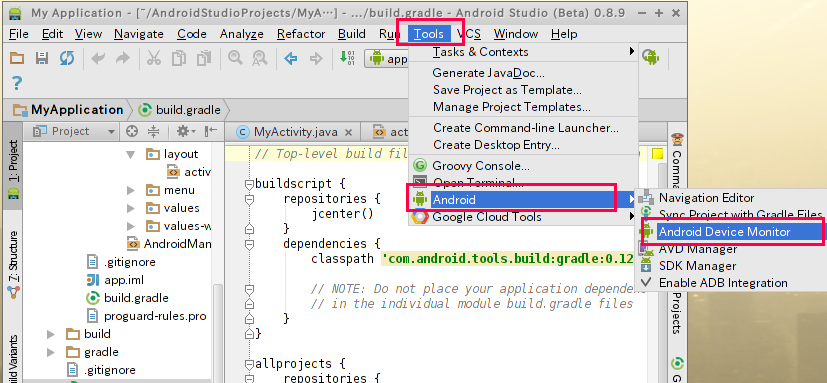Click the Find magnifier toolbar icon
The image size is (827, 383).
tap(235, 58)
